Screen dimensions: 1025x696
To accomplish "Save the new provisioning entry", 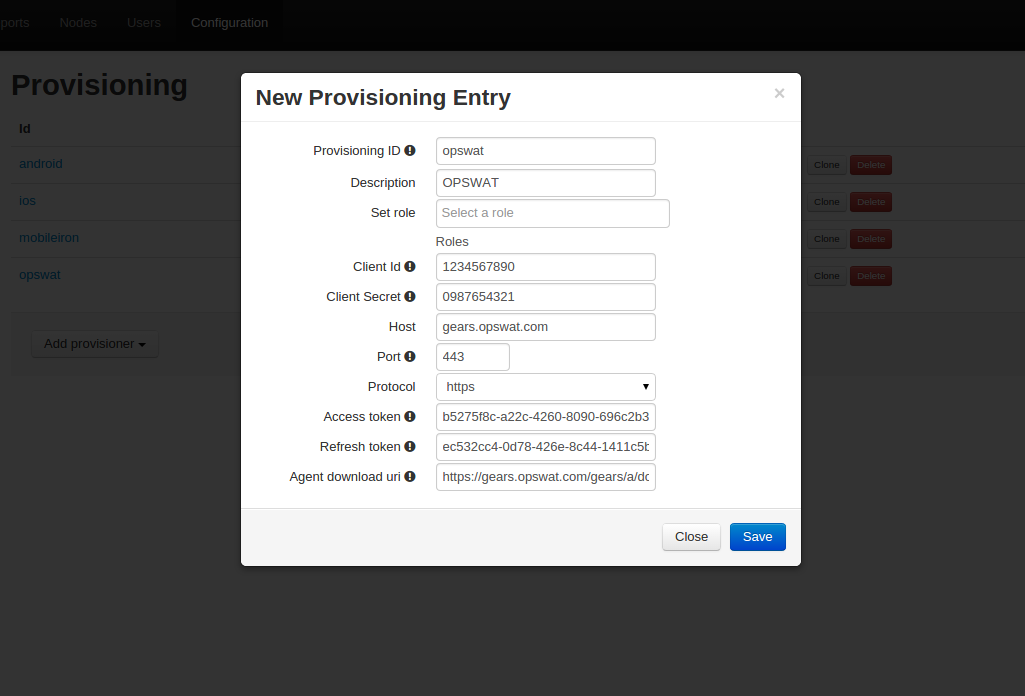I will point(758,537).
